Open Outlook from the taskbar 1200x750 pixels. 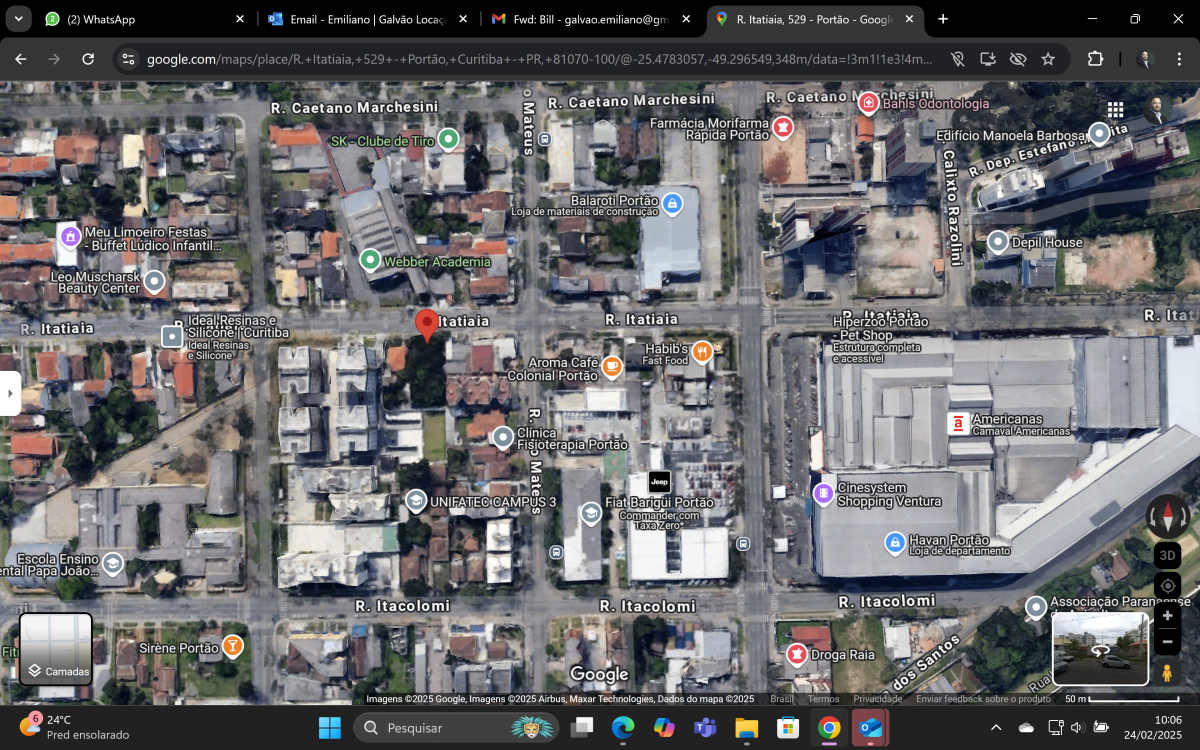(870, 727)
